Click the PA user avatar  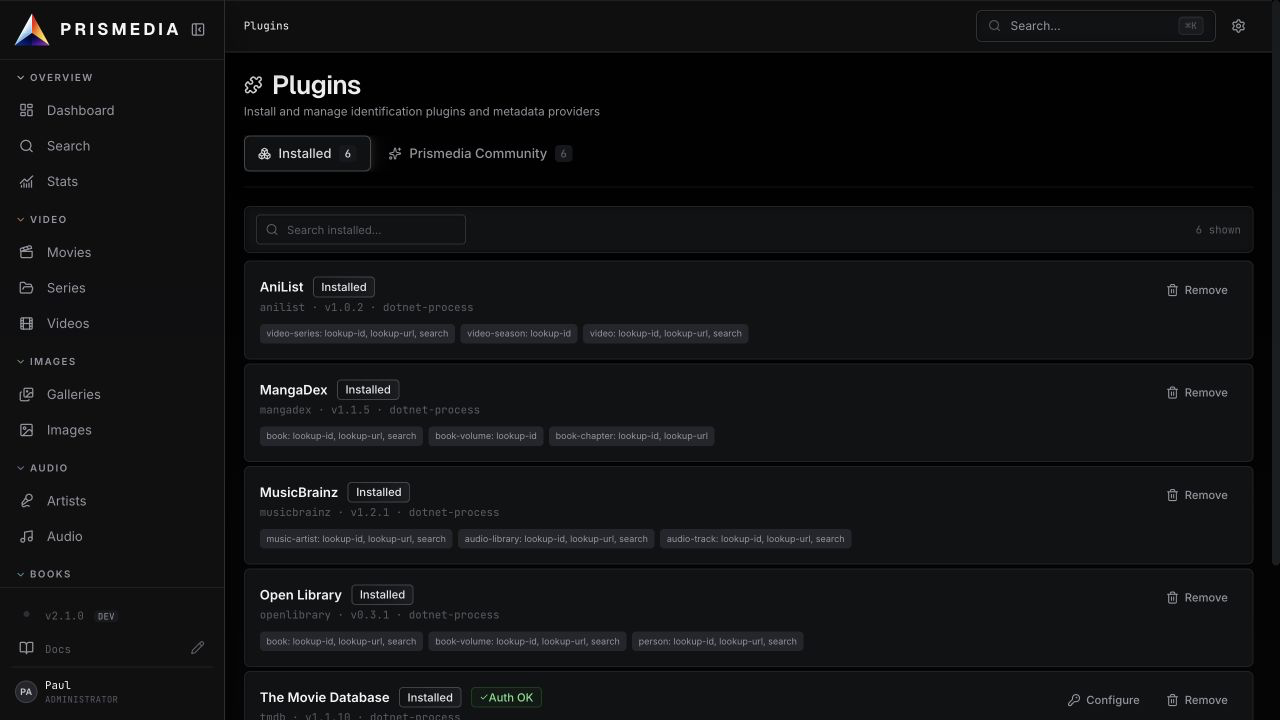[x=26, y=691]
